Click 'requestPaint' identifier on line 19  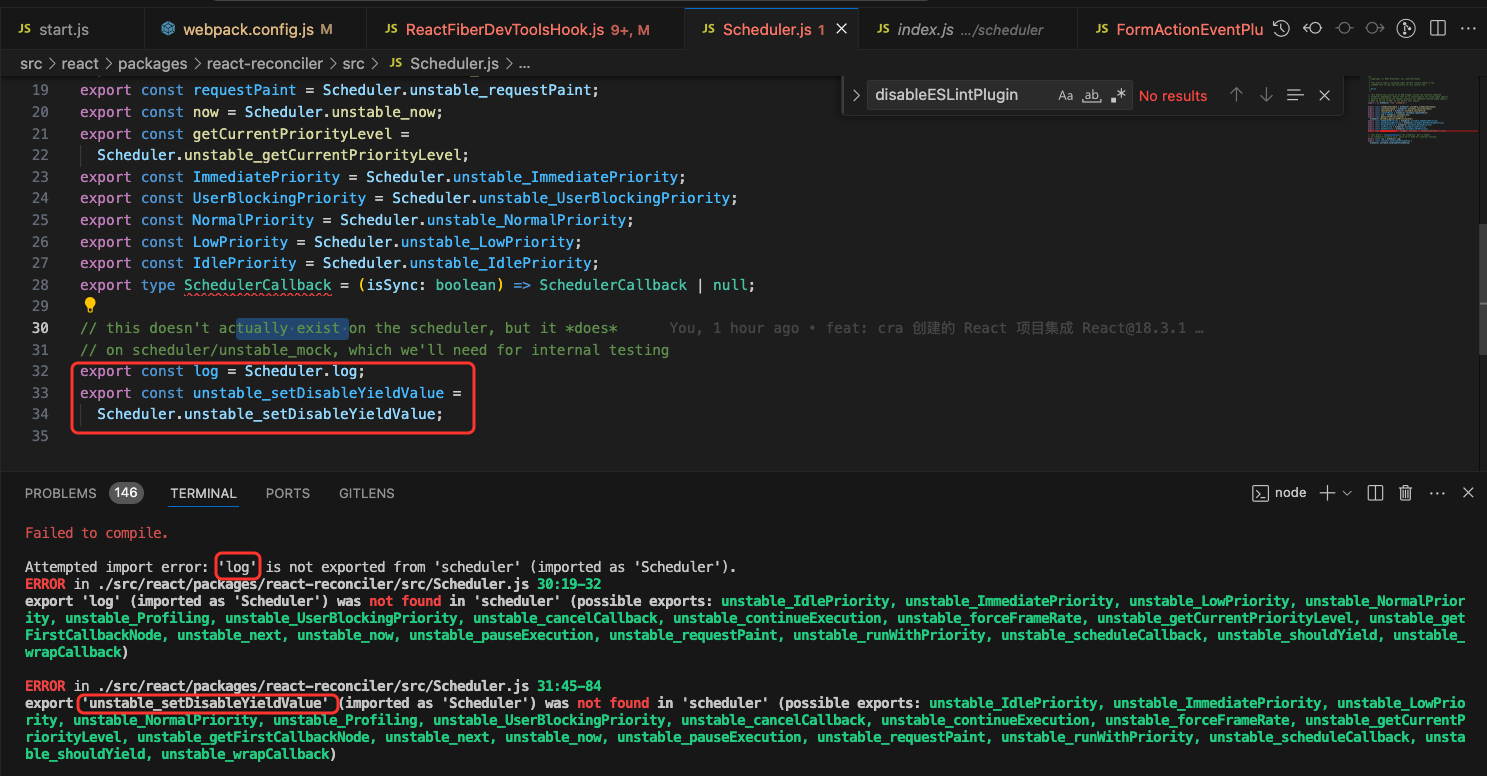tap(245, 90)
